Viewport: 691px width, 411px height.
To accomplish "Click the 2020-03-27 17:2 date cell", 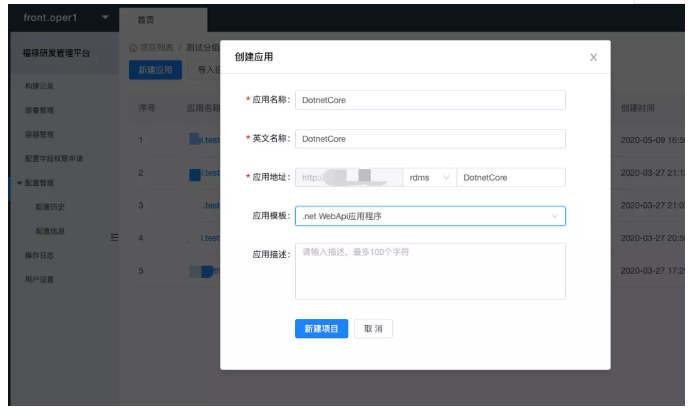I will click(653, 270).
